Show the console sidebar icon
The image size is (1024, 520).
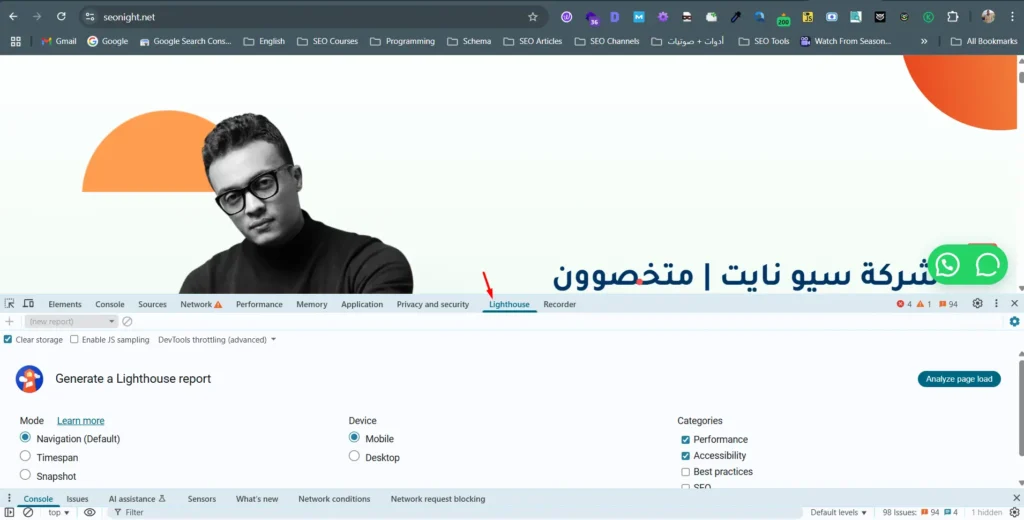(x=9, y=512)
